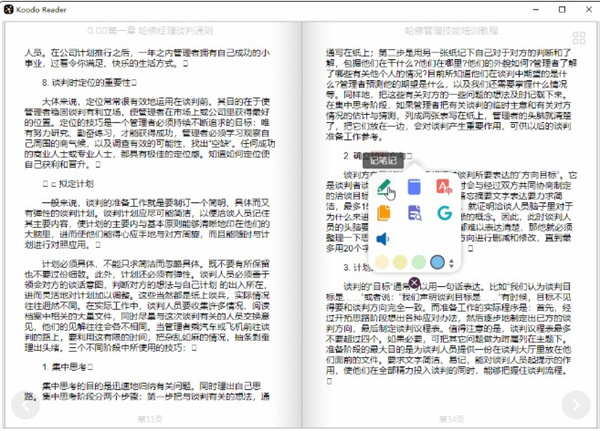Screen dimensions: 600x431
Task: Click the green pencil take-note icon
Action: [384, 188]
